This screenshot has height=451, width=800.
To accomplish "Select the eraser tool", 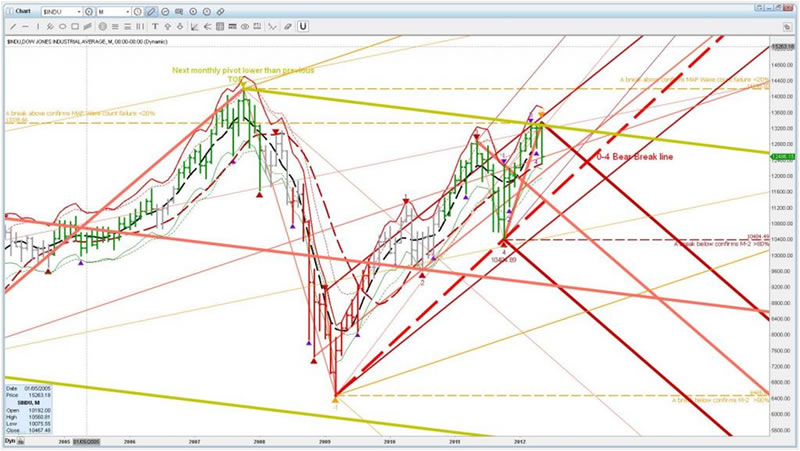I will coord(287,27).
